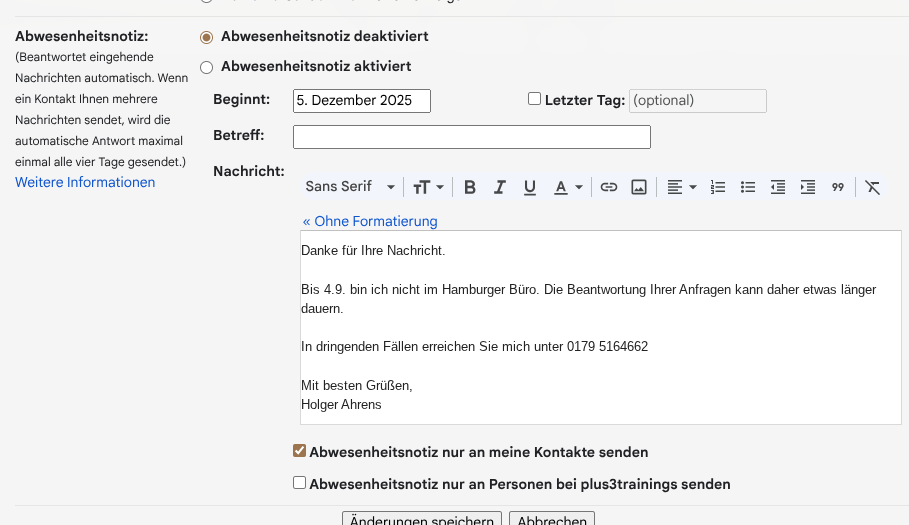
Task: Insert a link into the message
Action: click(x=609, y=187)
